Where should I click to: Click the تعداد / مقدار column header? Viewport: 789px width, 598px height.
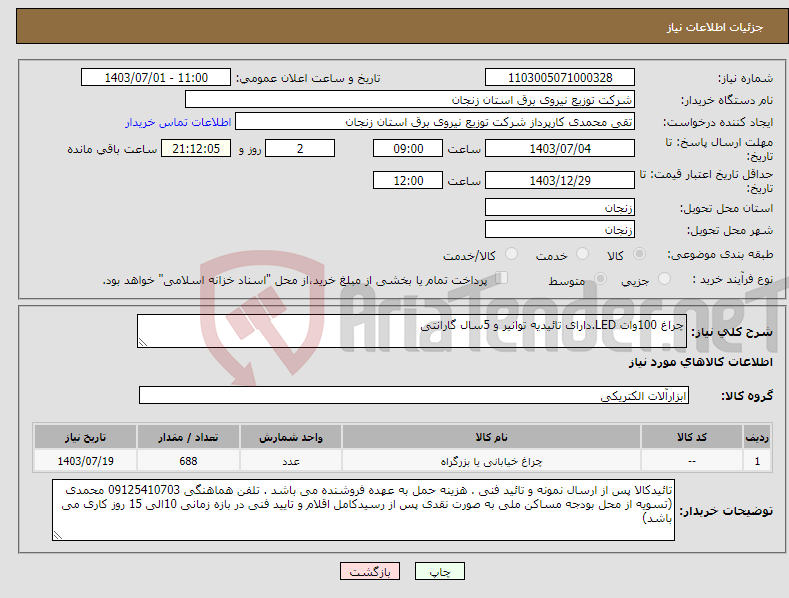click(188, 437)
